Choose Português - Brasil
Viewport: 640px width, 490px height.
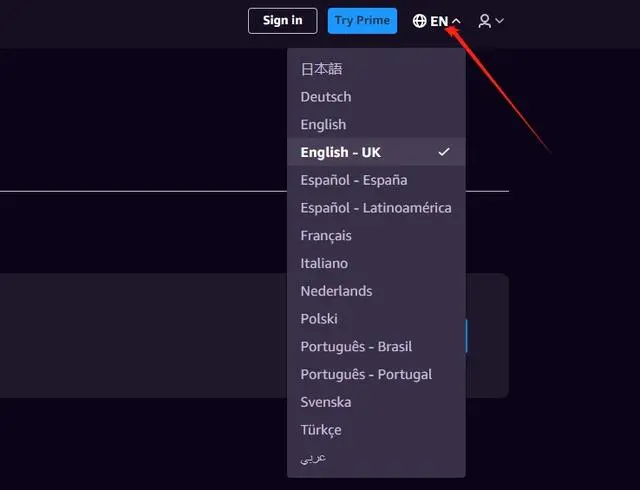point(376,347)
